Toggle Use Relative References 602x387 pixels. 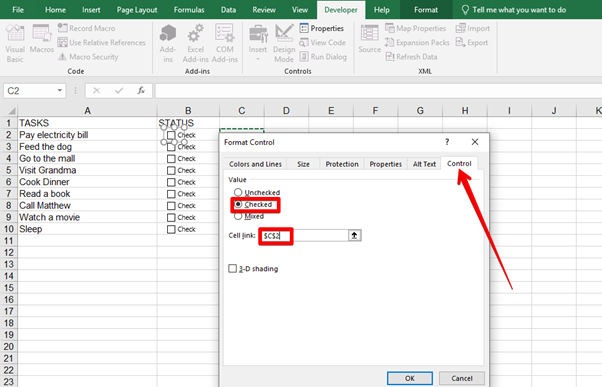click(x=101, y=42)
